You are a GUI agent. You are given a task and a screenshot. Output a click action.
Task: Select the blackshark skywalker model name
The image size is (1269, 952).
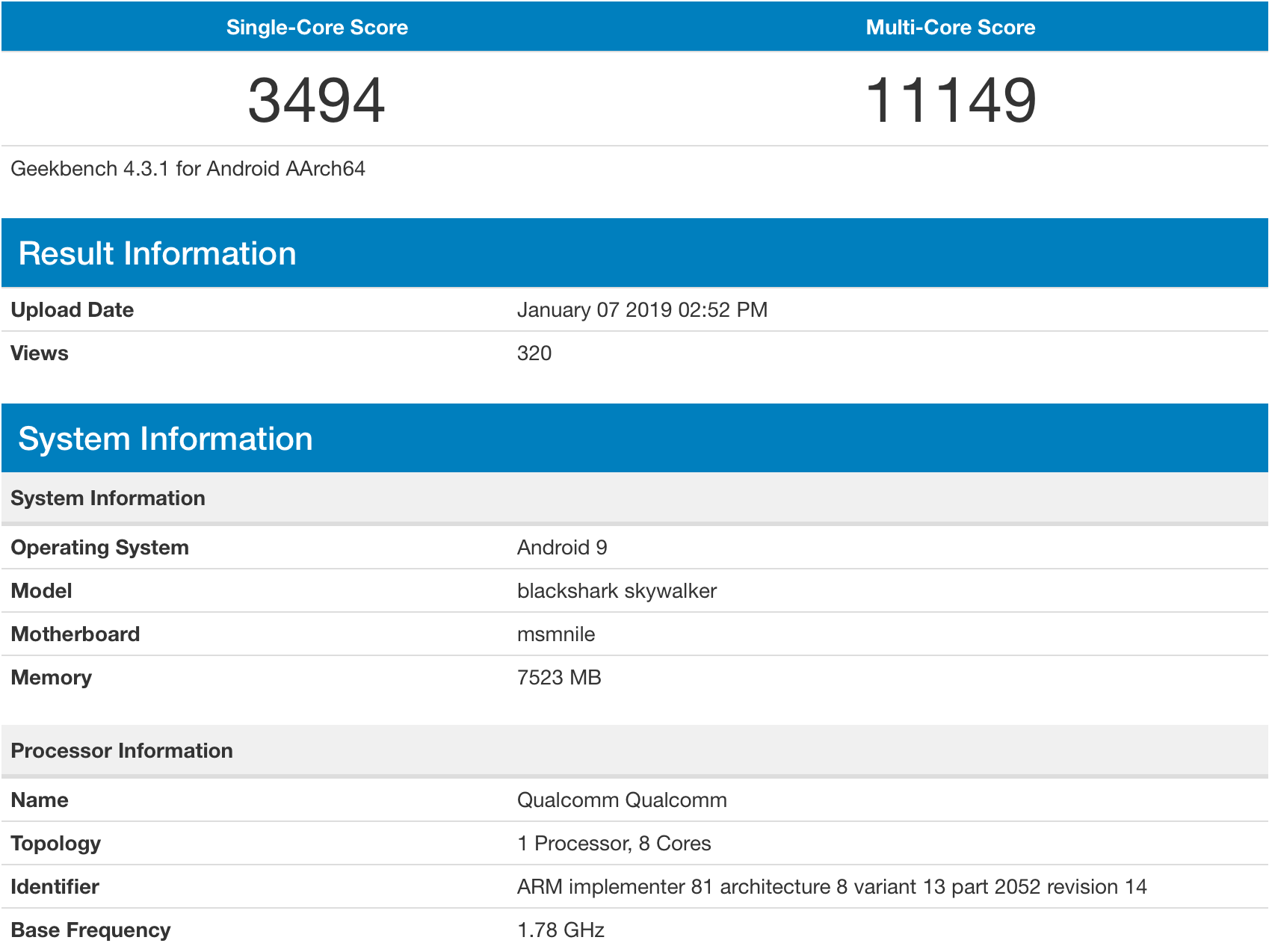(x=617, y=591)
